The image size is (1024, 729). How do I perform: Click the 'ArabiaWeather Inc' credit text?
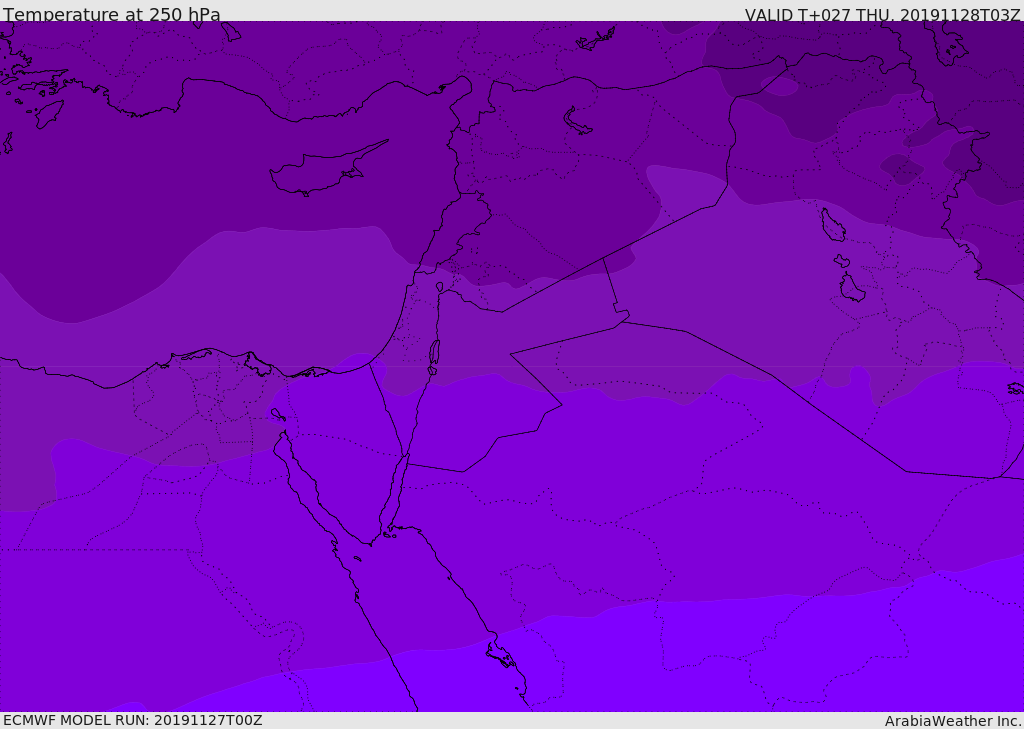pyautogui.click(x=953, y=721)
